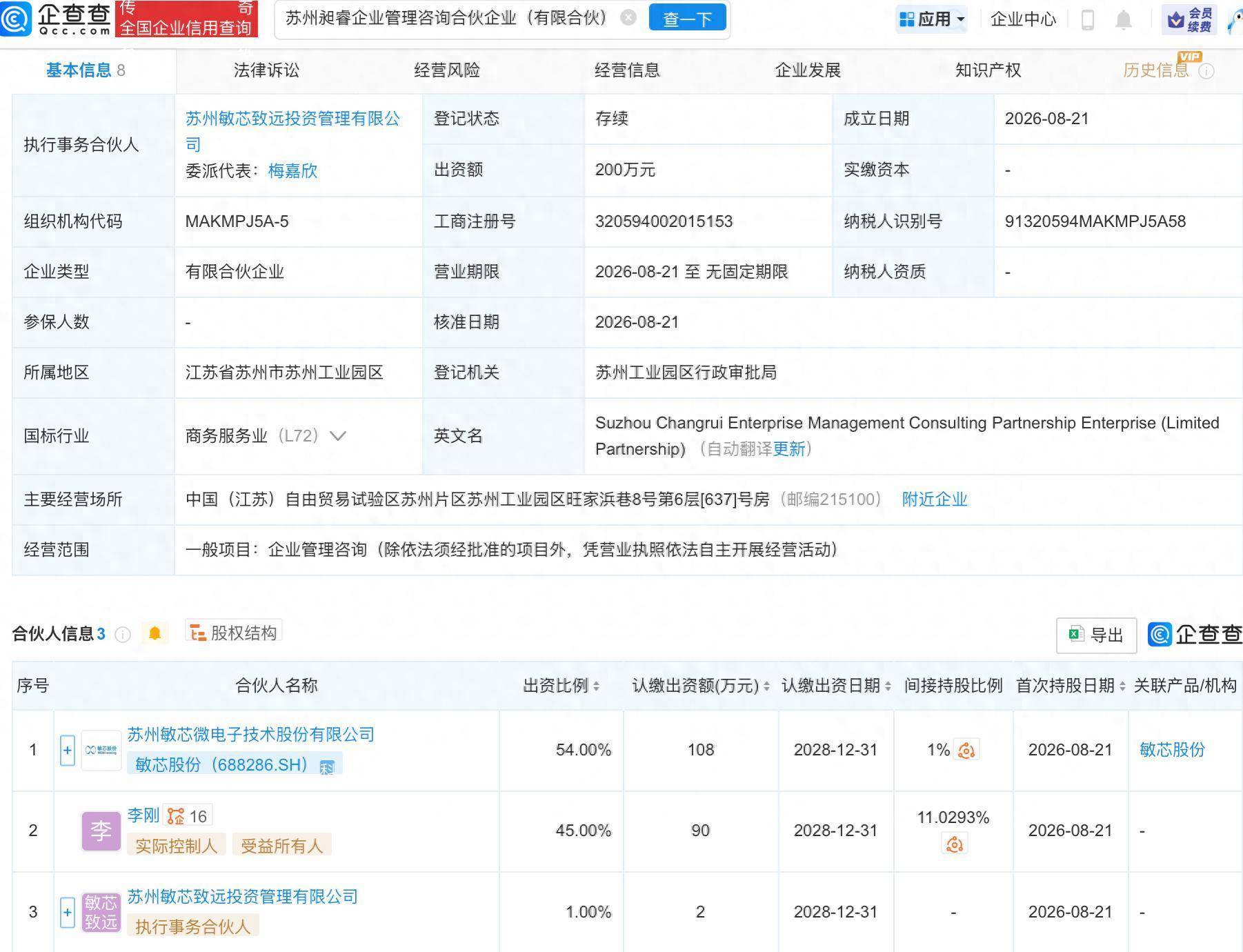The width and height of the screenshot is (1243, 952).
Task: Open the 经营信息 tab
Action: click(627, 70)
